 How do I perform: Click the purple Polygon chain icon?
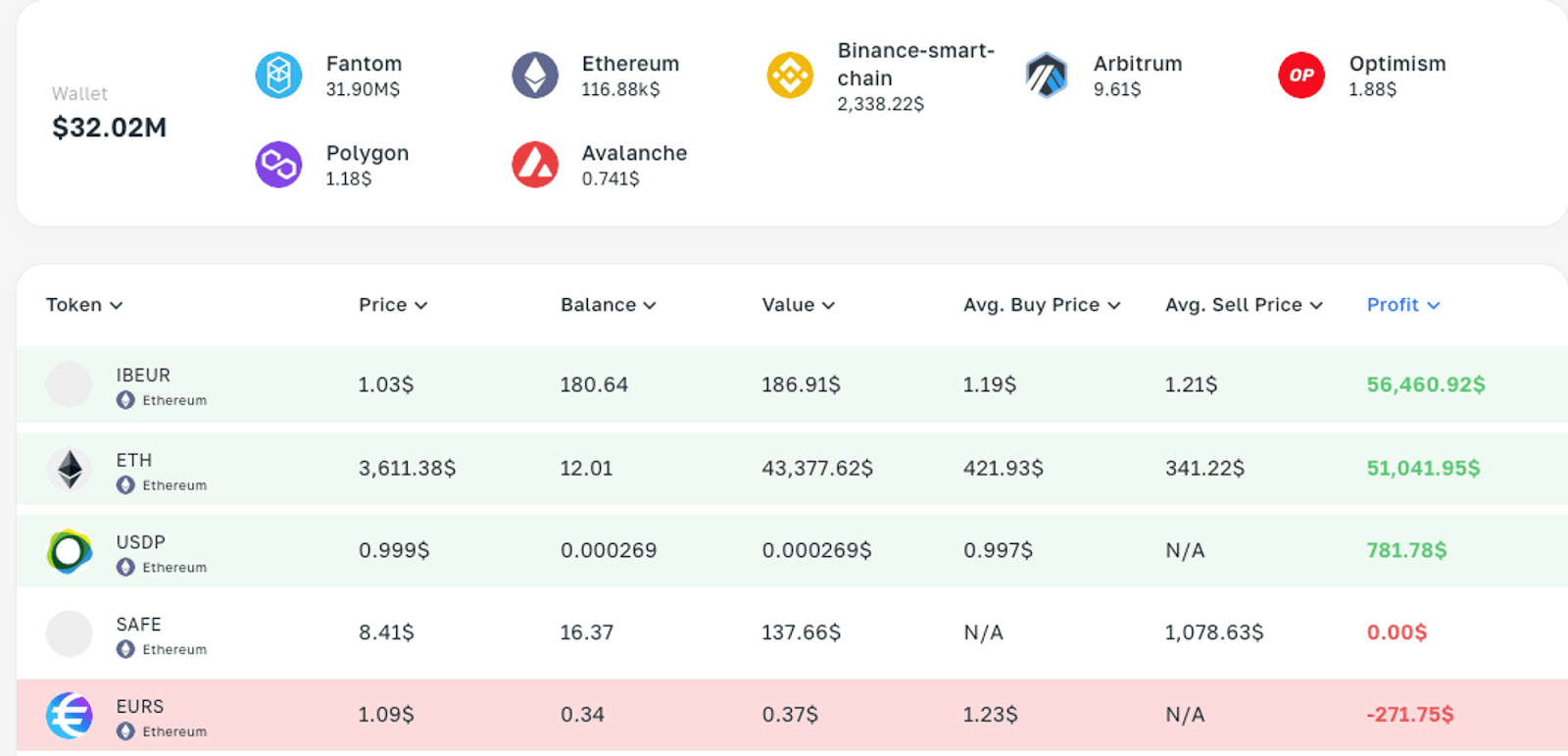pos(279,165)
